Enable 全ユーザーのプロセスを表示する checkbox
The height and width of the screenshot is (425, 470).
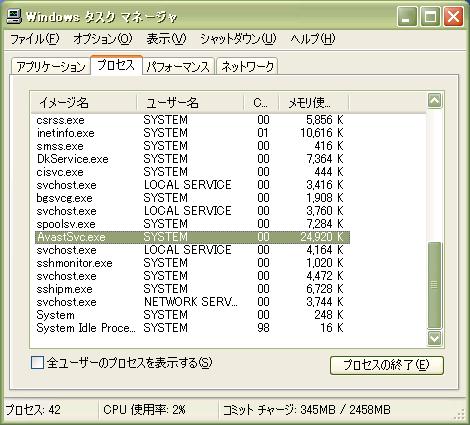pyautogui.click(x=37, y=362)
